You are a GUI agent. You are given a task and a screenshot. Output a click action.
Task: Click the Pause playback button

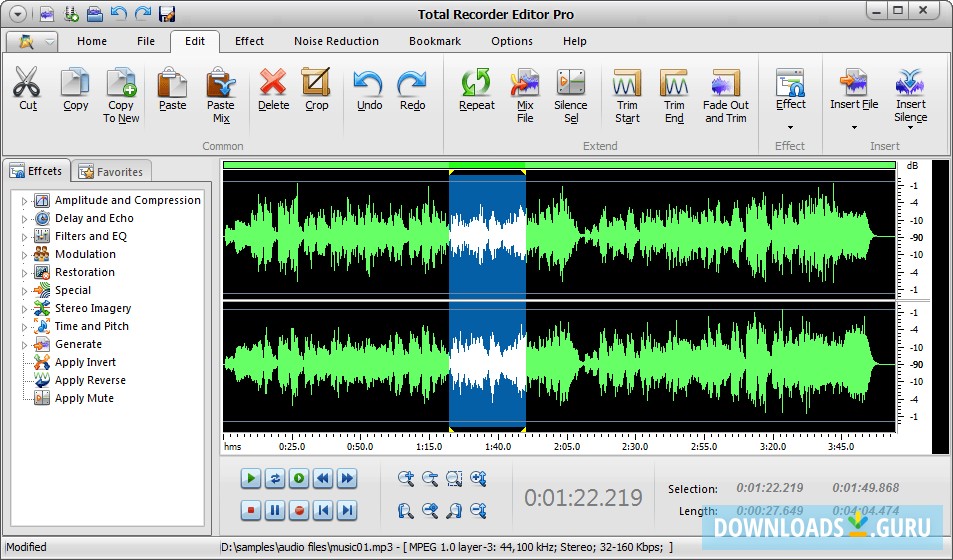[275, 511]
